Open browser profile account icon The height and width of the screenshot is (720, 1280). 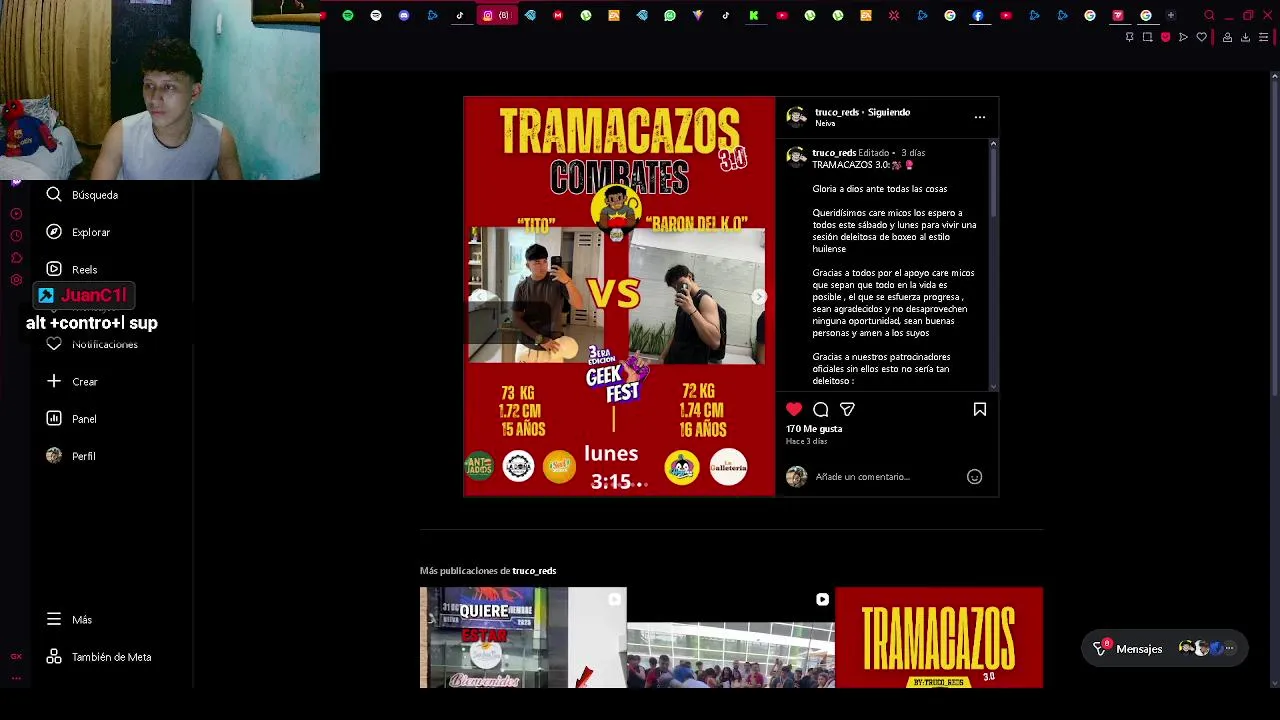1227,37
